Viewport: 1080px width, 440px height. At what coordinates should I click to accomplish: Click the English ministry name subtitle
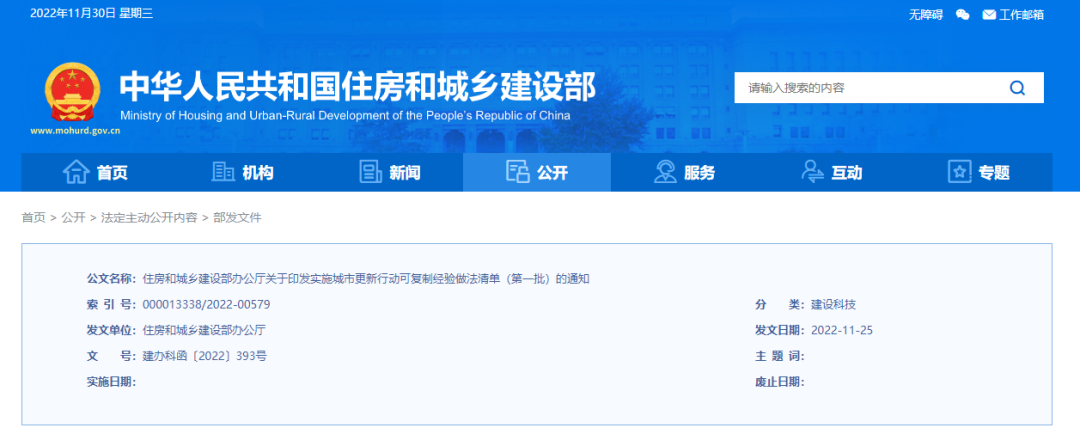[x=345, y=116]
